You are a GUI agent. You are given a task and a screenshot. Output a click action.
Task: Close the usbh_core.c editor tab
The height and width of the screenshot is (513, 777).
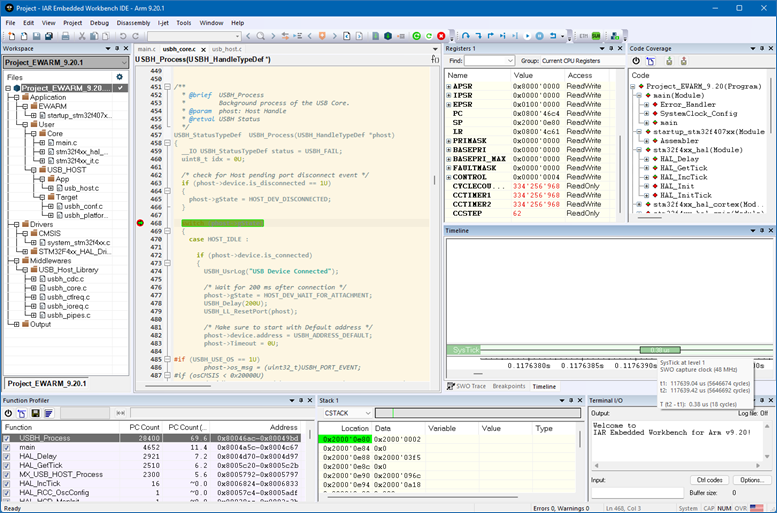pyautogui.click(x=203, y=50)
